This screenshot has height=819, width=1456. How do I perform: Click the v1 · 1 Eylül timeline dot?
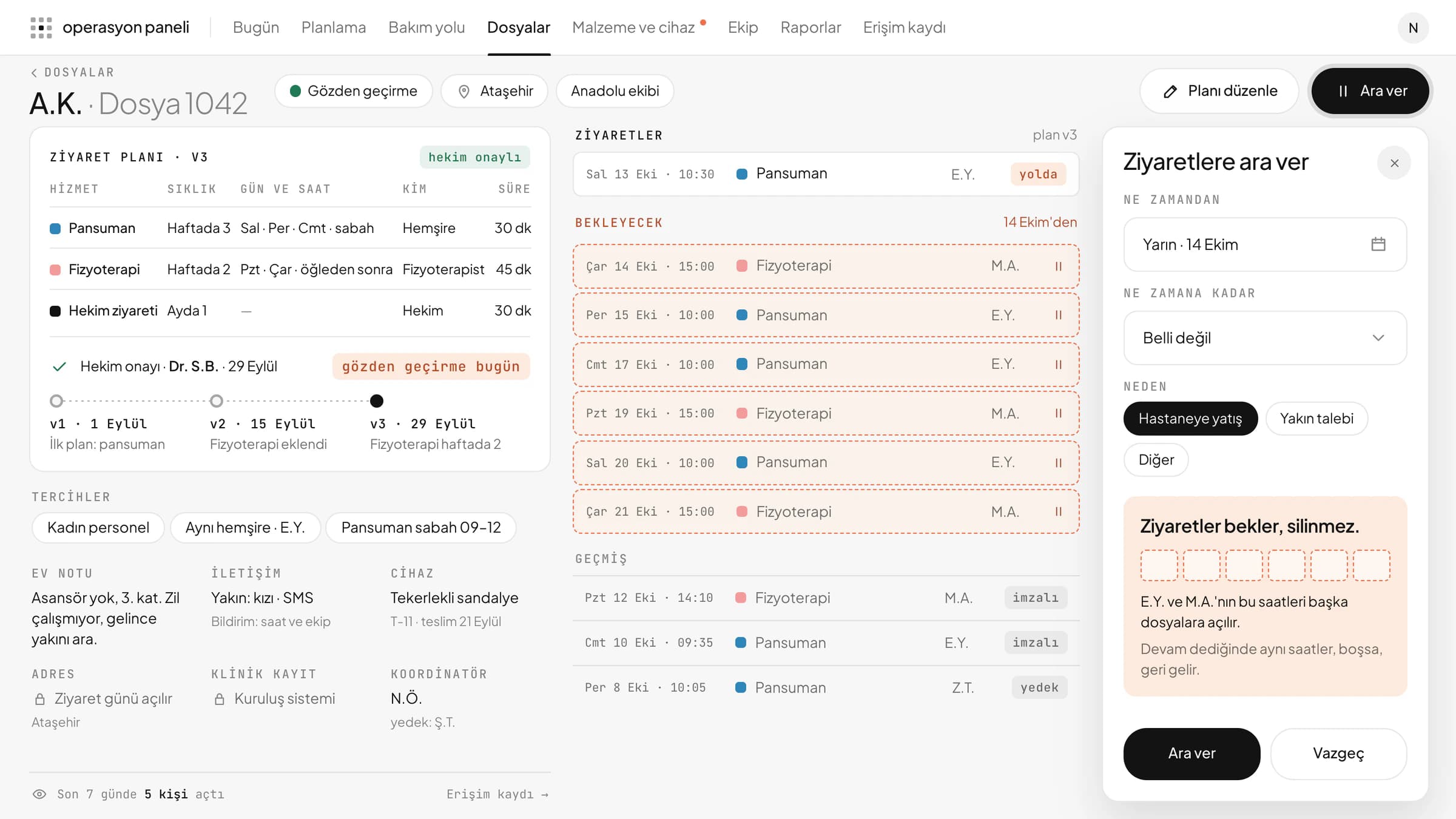[56, 401]
